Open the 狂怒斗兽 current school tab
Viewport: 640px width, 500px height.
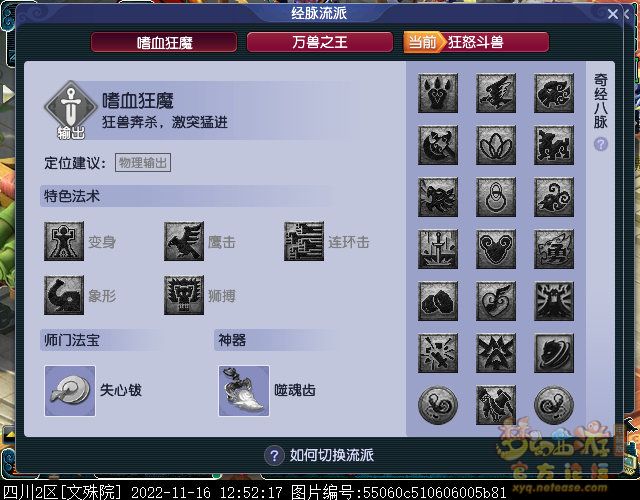476,42
